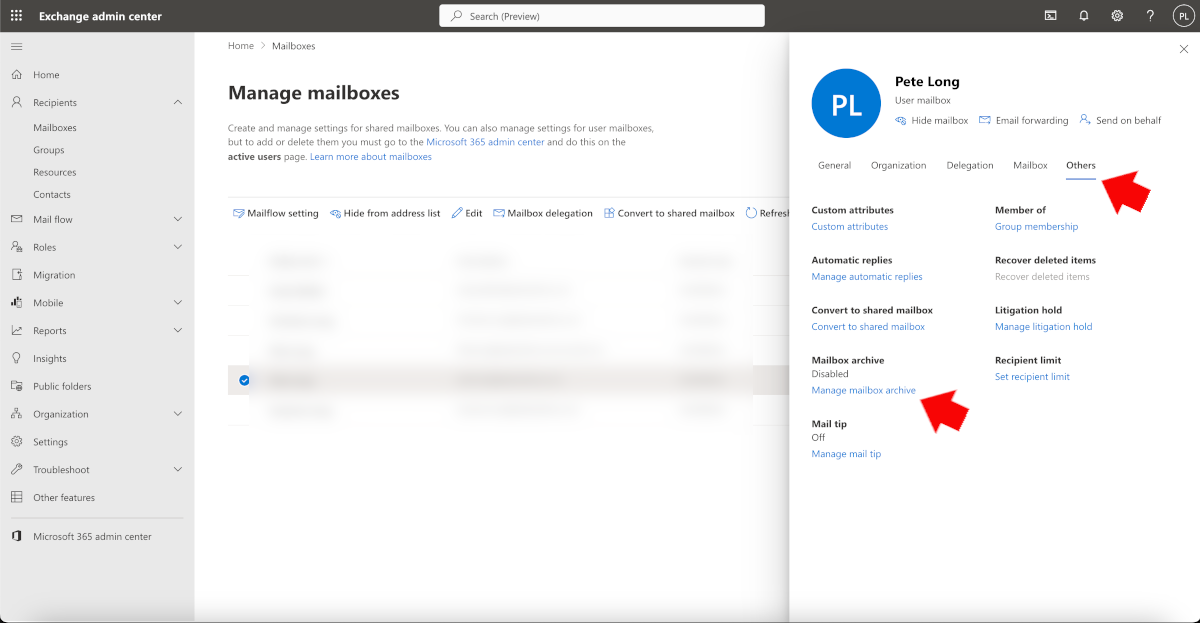
Task: Click the Hide from address list icon
Action: (x=335, y=213)
